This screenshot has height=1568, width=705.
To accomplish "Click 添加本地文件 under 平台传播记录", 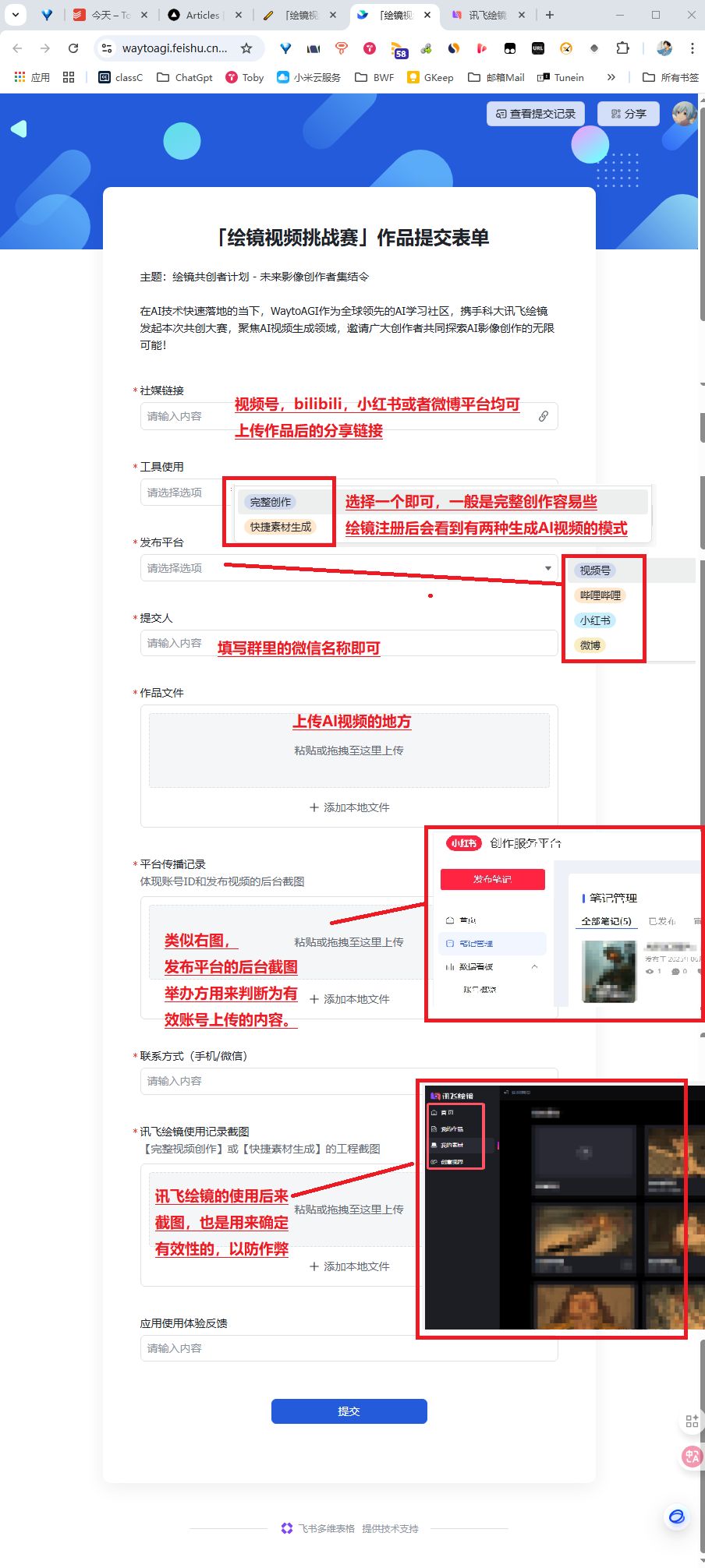I will (349, 999).
